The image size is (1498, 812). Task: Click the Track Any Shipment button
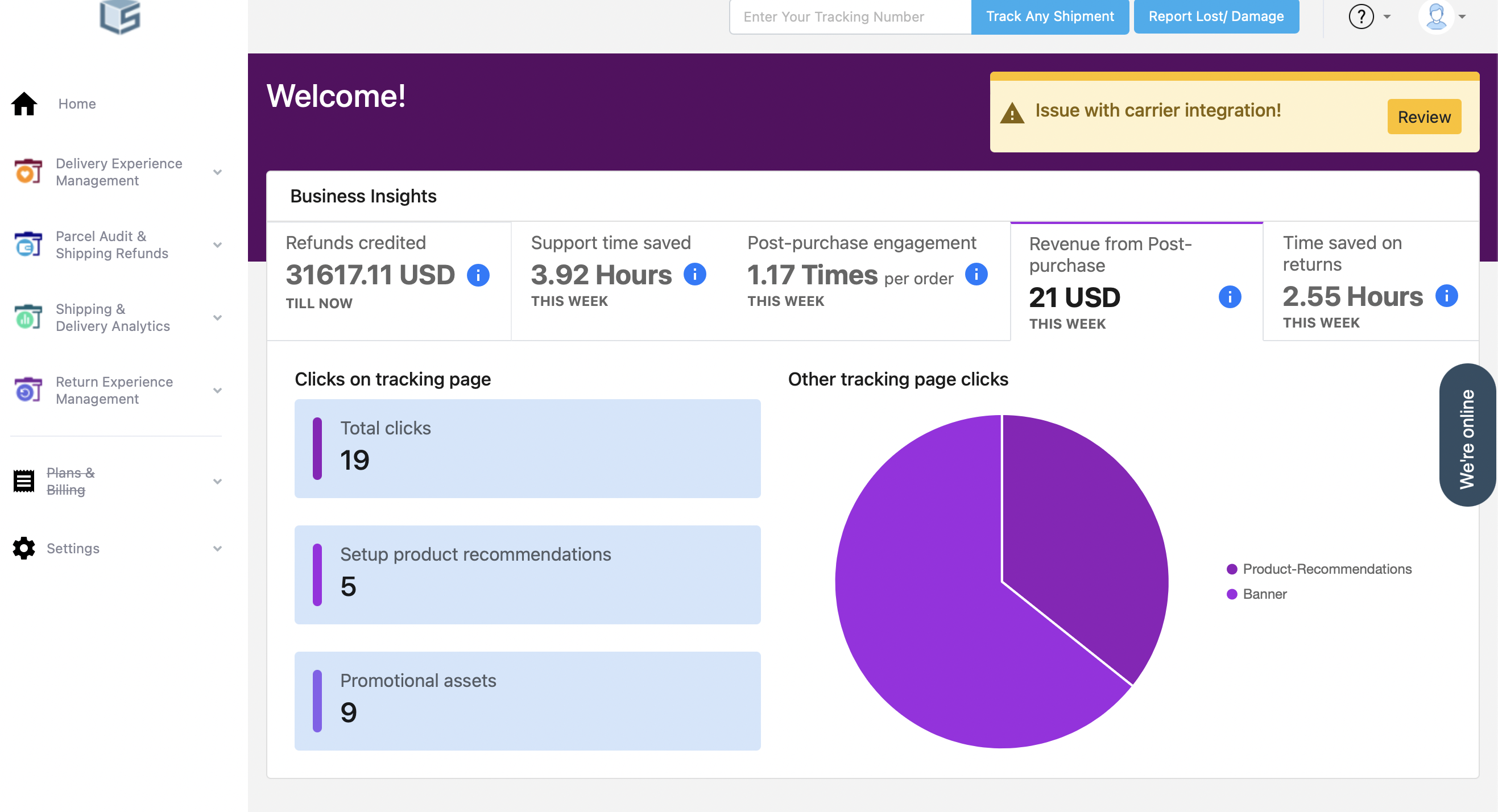[1050, 16]
